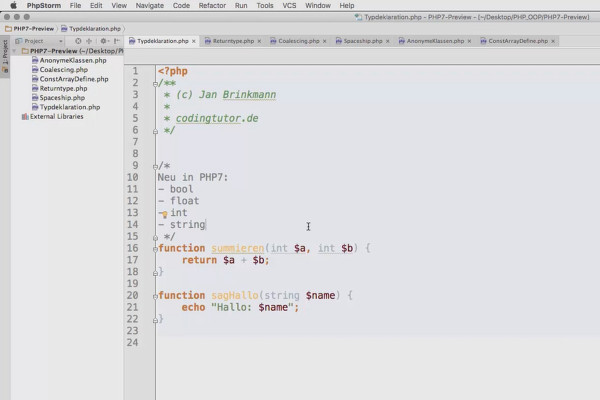
Task: Open the Refactor menu
Action: pyautogui.click(x=212, y=5)
